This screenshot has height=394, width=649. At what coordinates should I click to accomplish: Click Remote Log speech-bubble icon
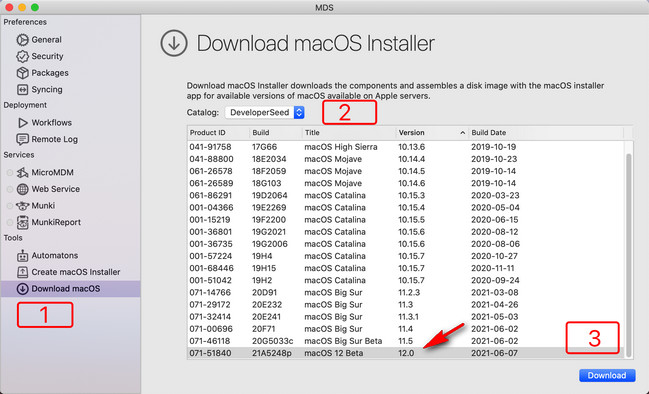click(22, 139)
